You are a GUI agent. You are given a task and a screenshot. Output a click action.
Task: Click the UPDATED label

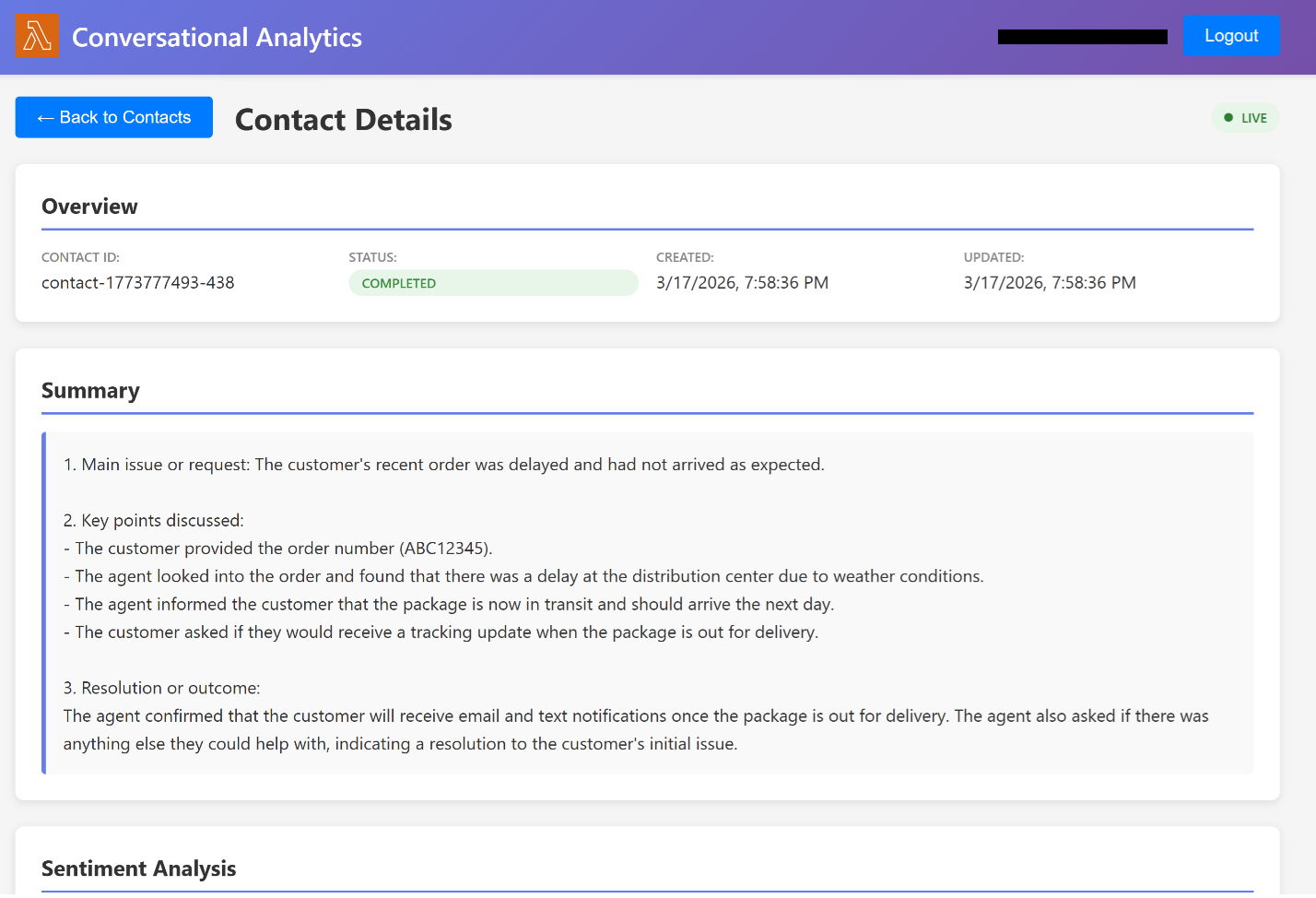(993, 257)
